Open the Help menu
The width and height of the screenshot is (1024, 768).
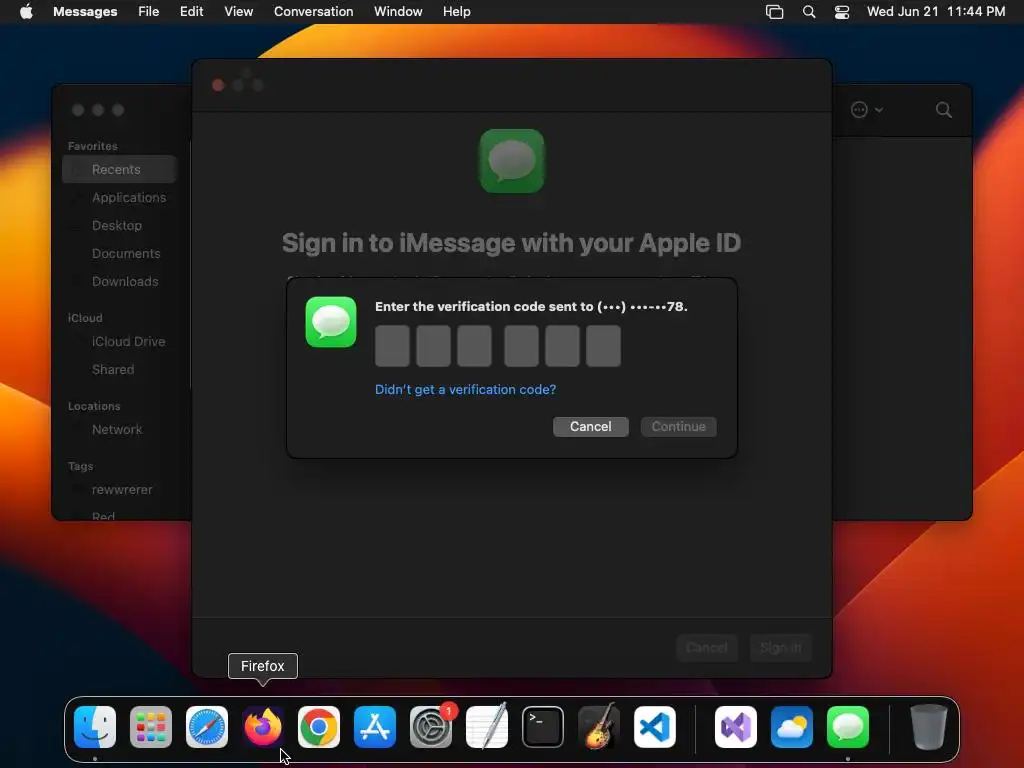click(x=456, y=12)
